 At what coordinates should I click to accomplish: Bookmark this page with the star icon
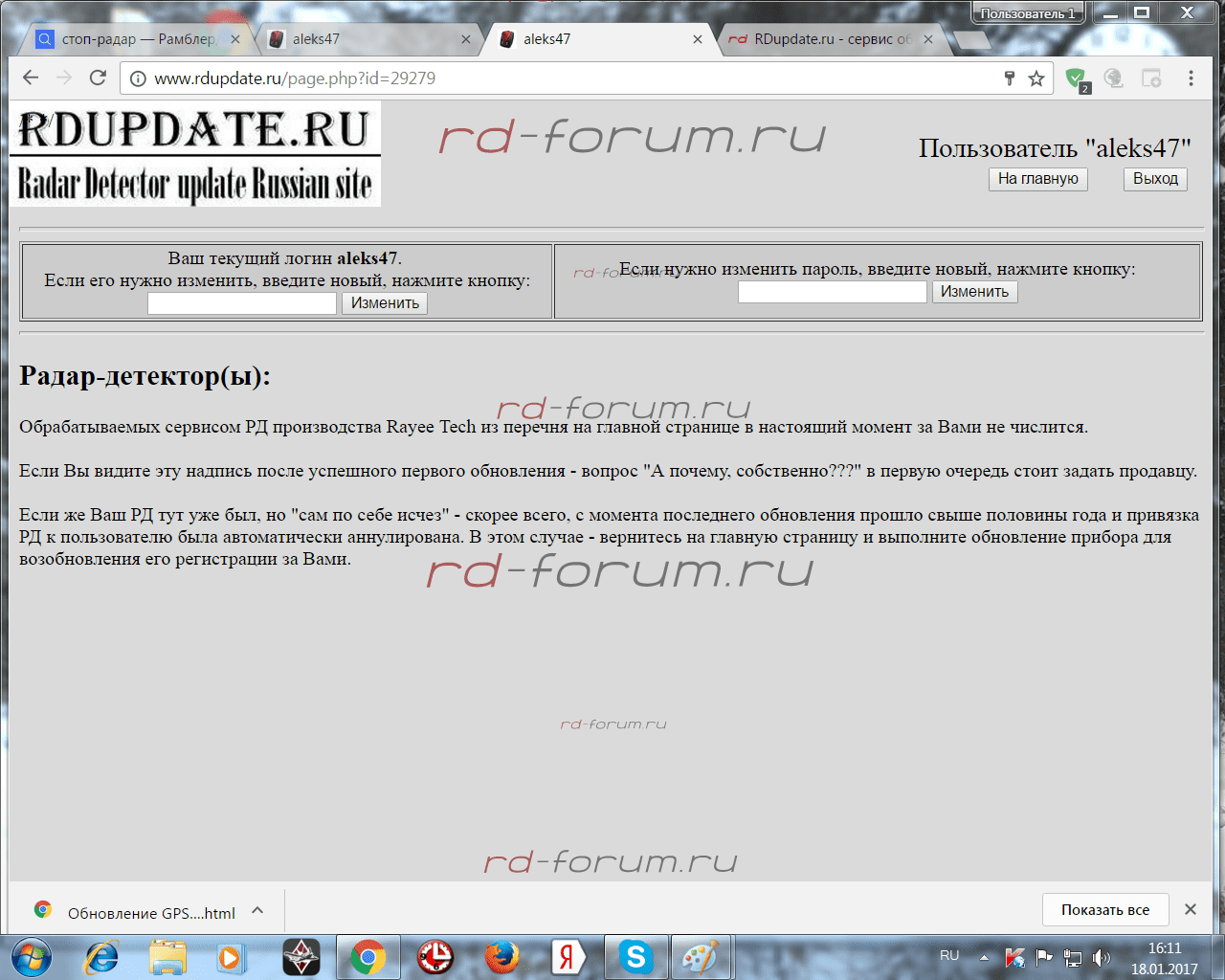(x=1036, y=78)
